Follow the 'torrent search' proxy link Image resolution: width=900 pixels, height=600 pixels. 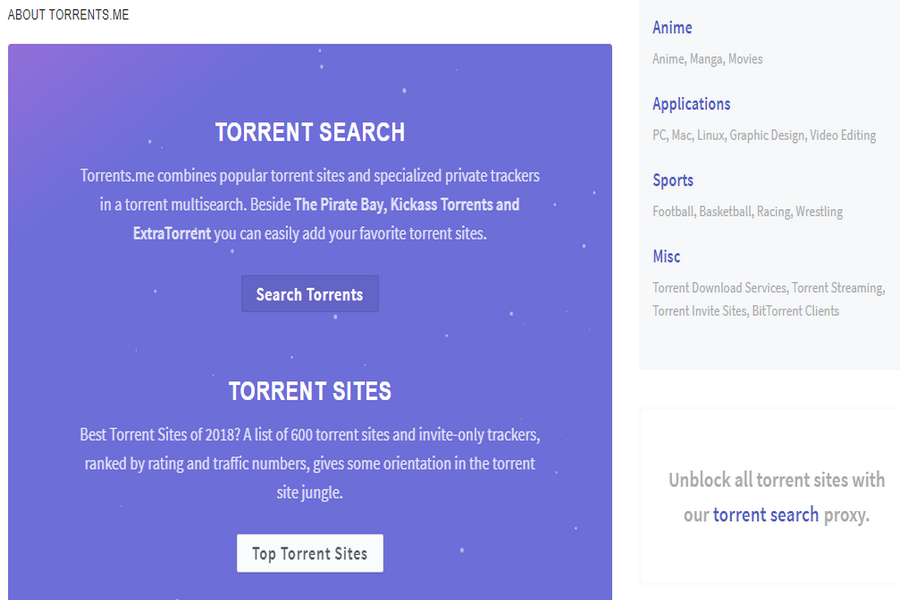pos(766,514)
